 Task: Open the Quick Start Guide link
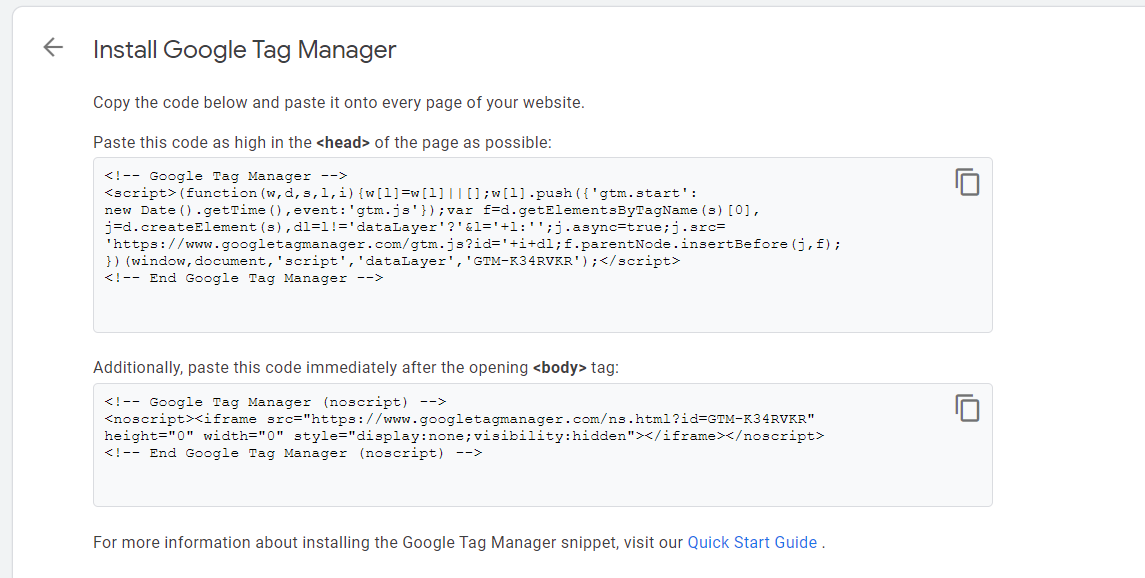[752, 543]
